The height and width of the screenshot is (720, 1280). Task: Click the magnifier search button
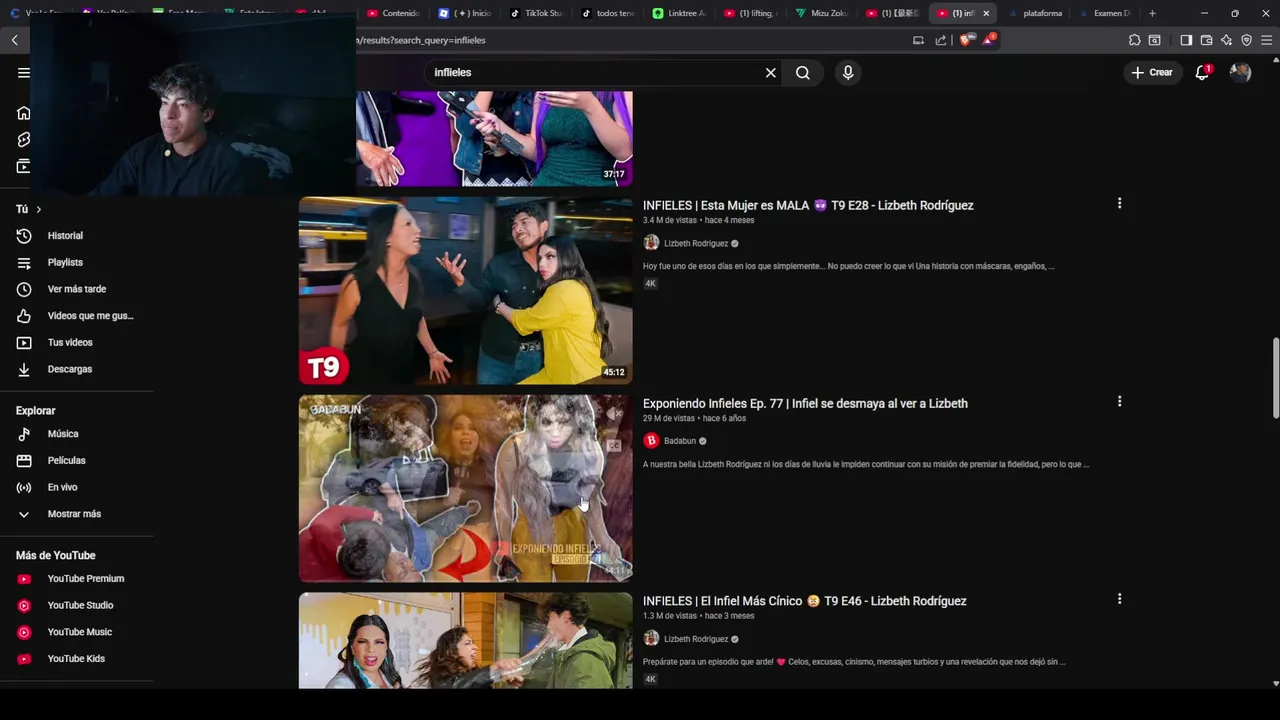(x=803, y=72)
